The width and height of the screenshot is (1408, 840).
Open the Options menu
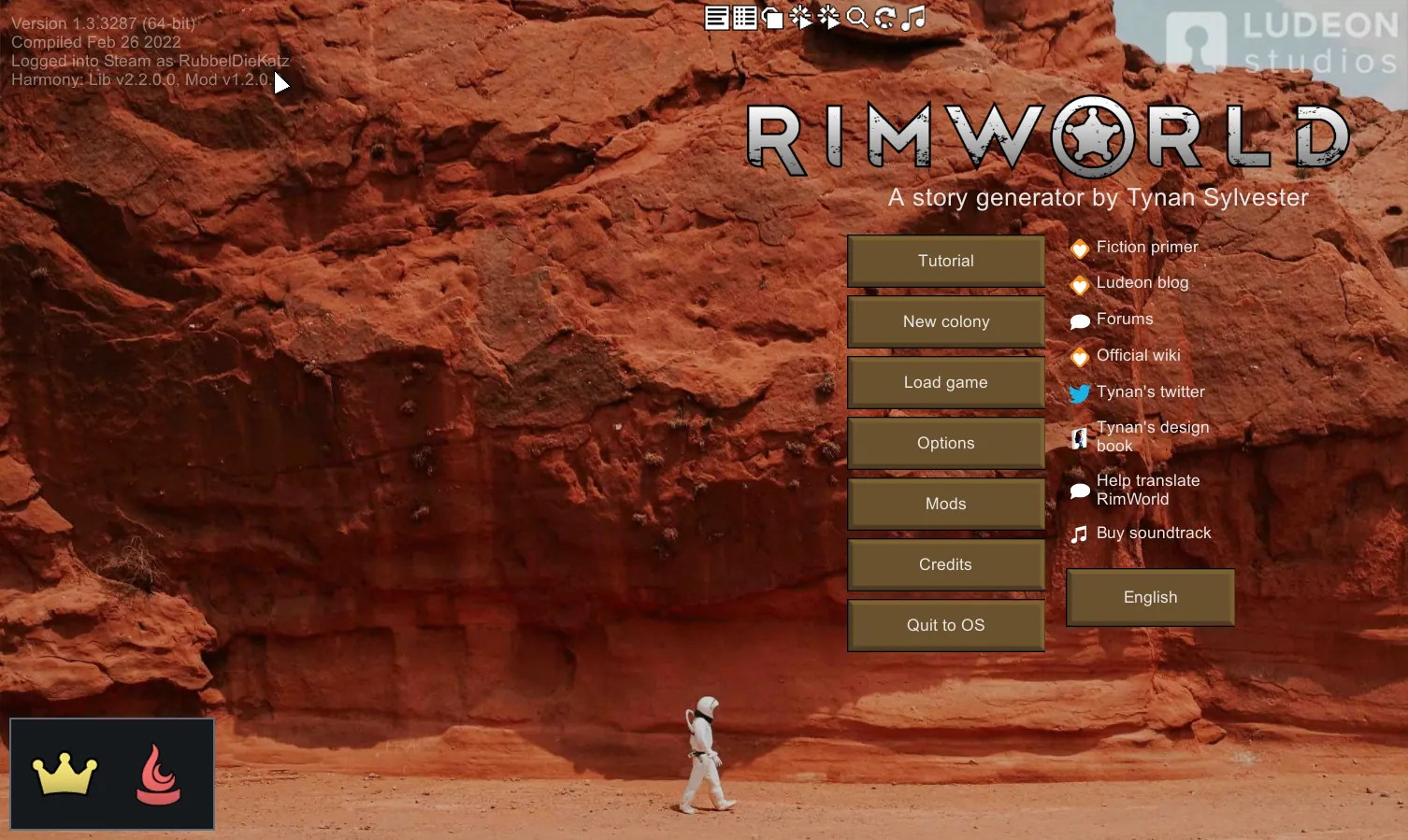pos(945,443)
